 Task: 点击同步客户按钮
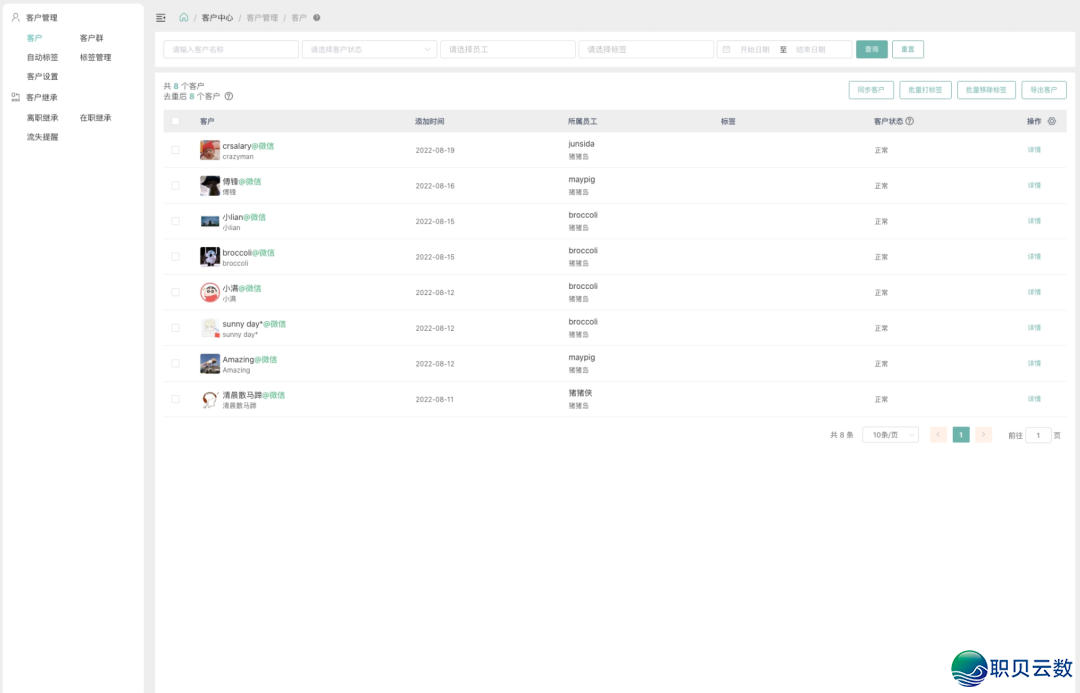coord(869,90)
